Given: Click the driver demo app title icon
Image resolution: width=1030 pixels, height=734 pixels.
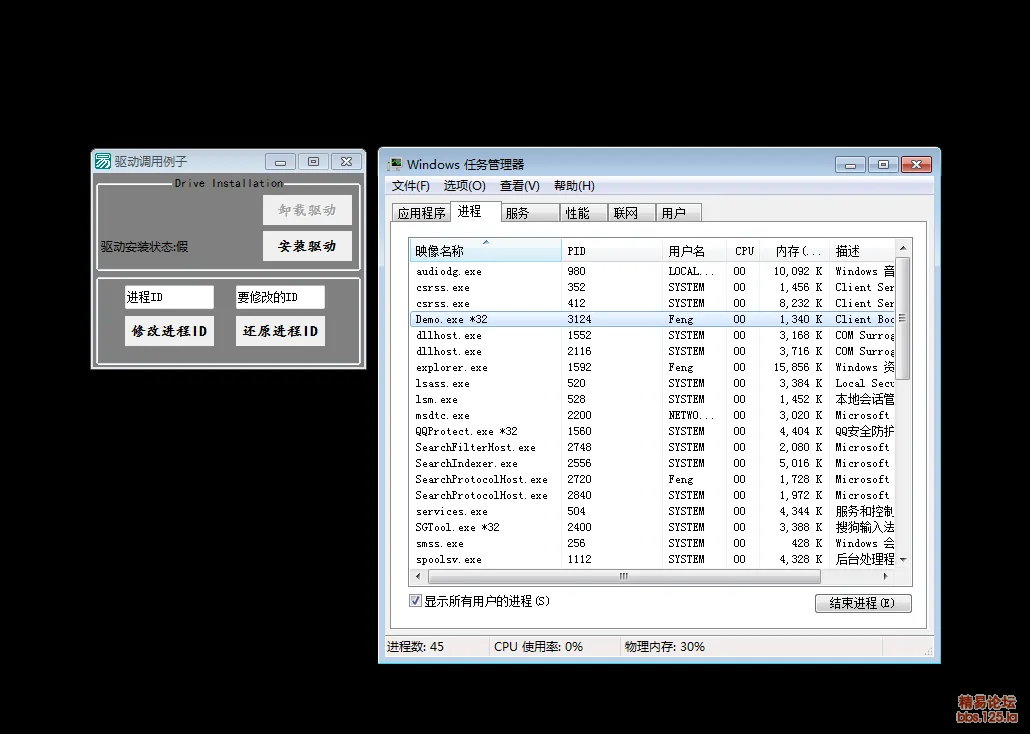Looking at the screenshot, I should point(102,161).
